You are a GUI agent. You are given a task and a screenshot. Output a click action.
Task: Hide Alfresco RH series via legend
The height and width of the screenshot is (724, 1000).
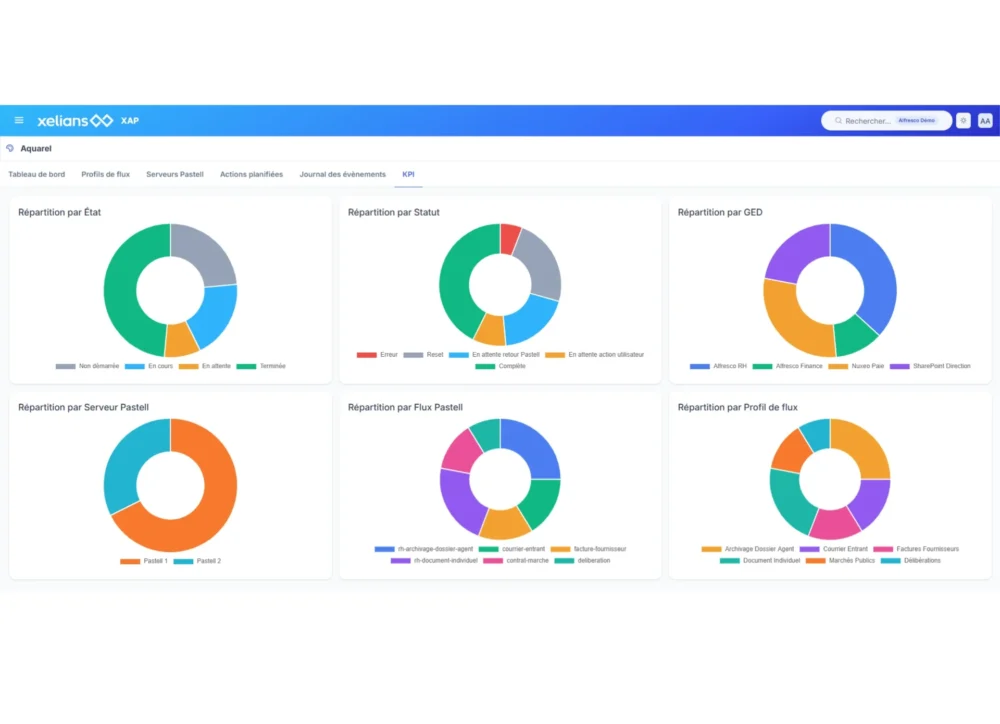pos(722,366)
